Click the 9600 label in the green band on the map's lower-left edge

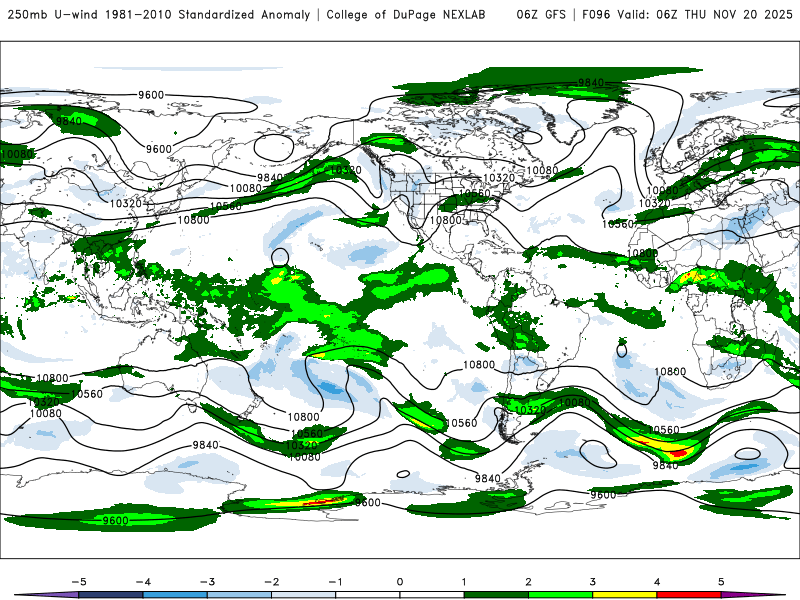115,520
